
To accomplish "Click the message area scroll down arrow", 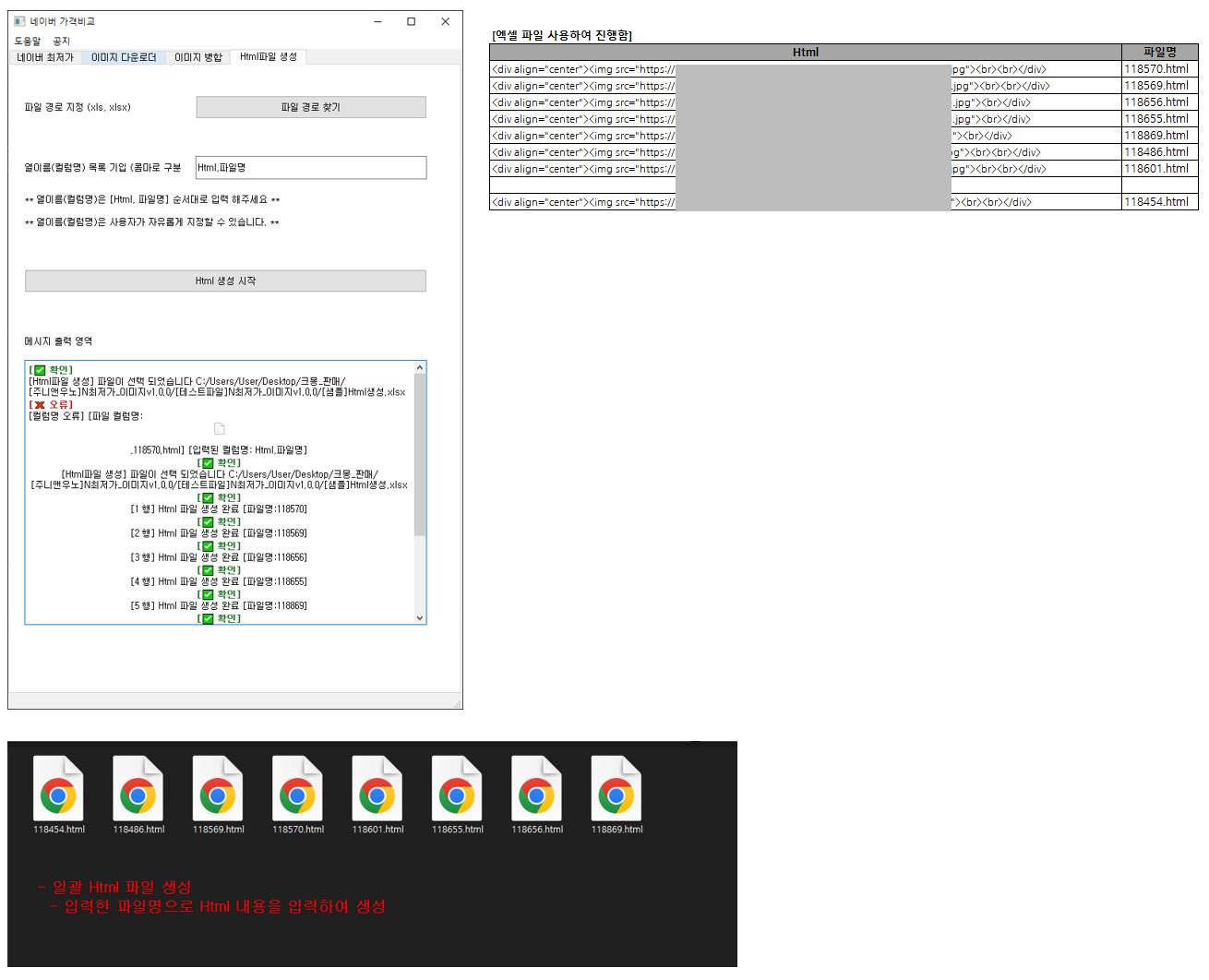I will tap(420, 618).
